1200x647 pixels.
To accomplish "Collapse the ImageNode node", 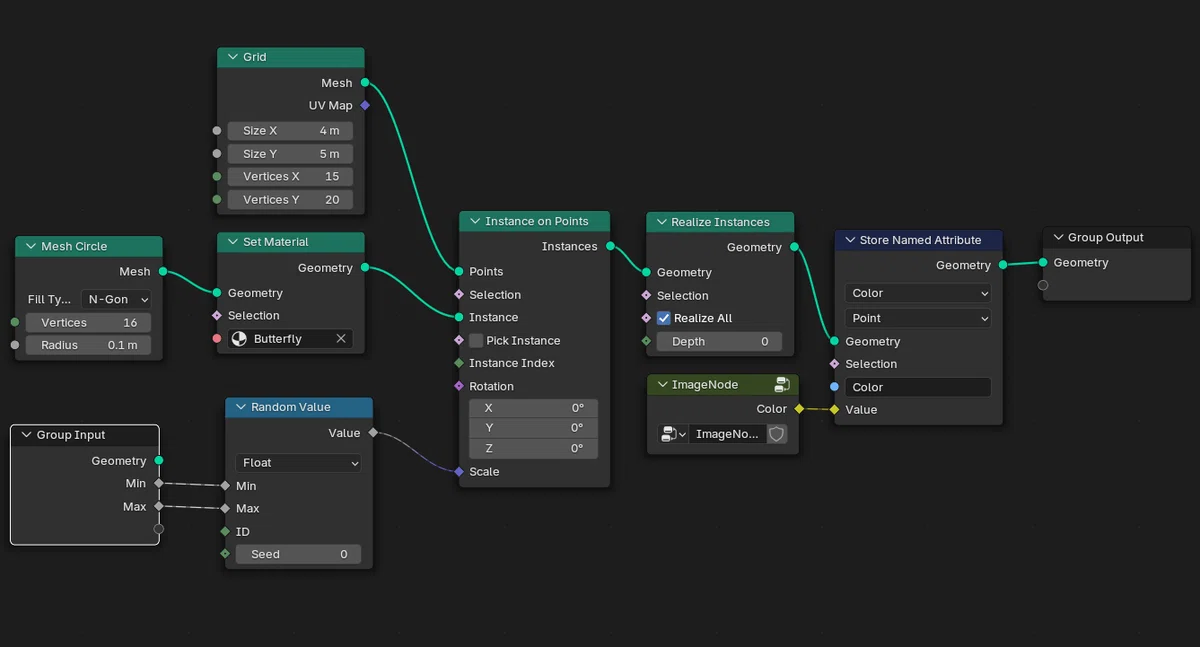I will (662, 384).
